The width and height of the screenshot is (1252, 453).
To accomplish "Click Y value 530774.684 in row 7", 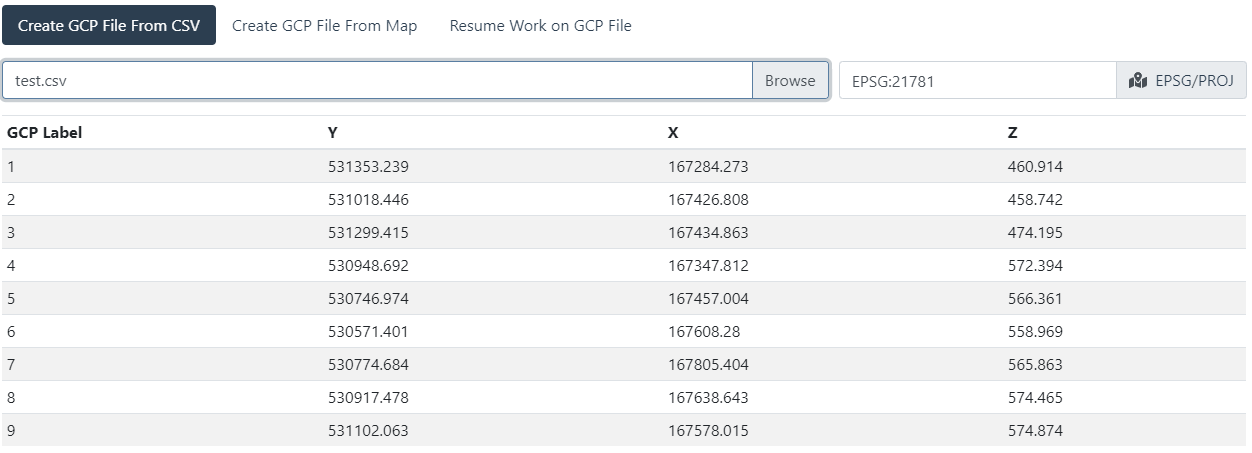I will click(x=368, y=365).
